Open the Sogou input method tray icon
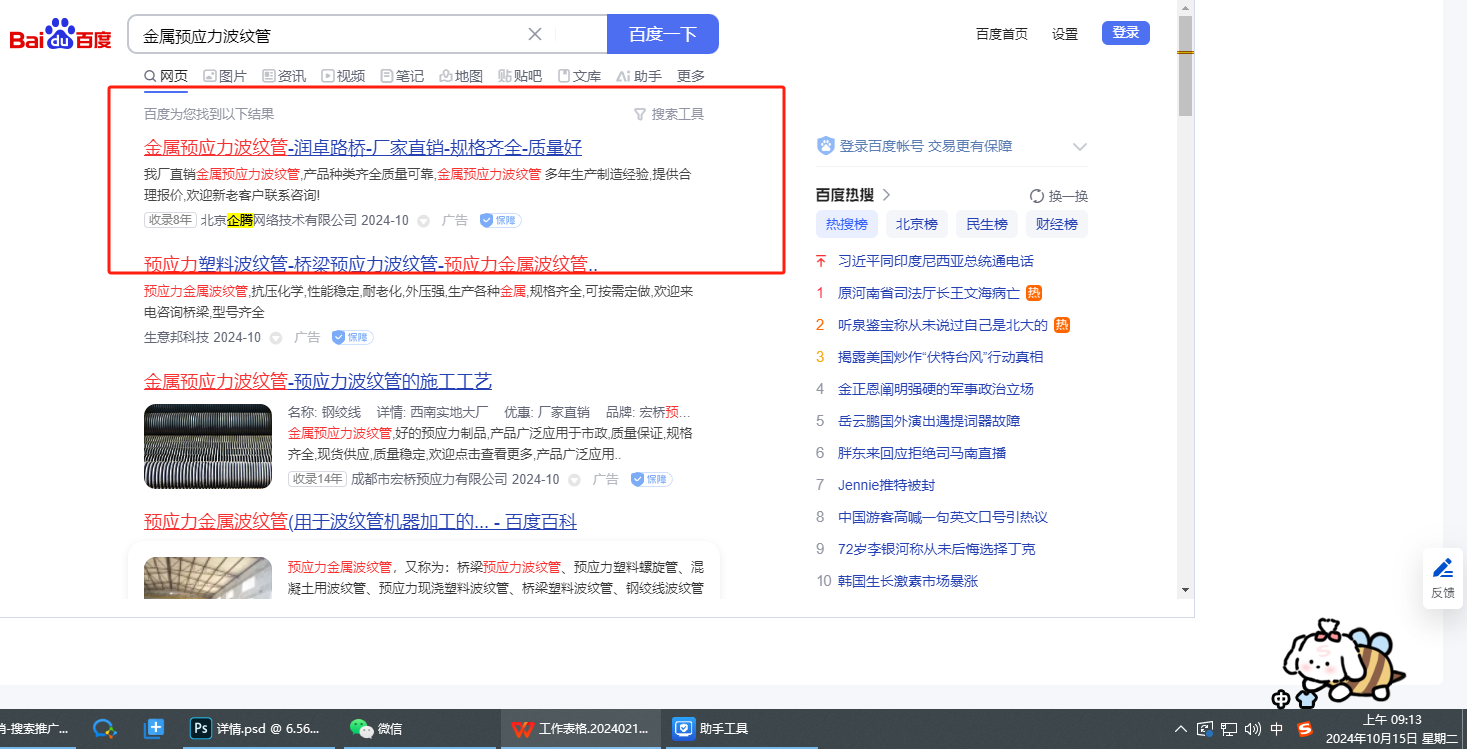Screen dimensions: 1467x749 point(1304,729)
